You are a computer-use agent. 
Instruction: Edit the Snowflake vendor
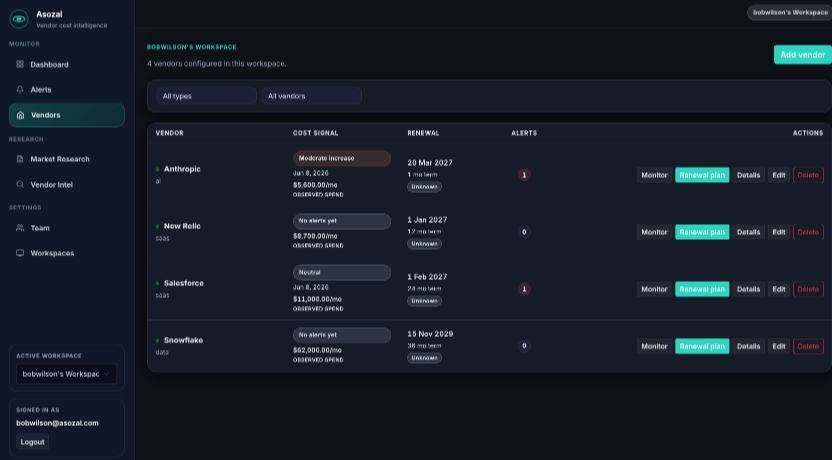click(x=778, y=346)
